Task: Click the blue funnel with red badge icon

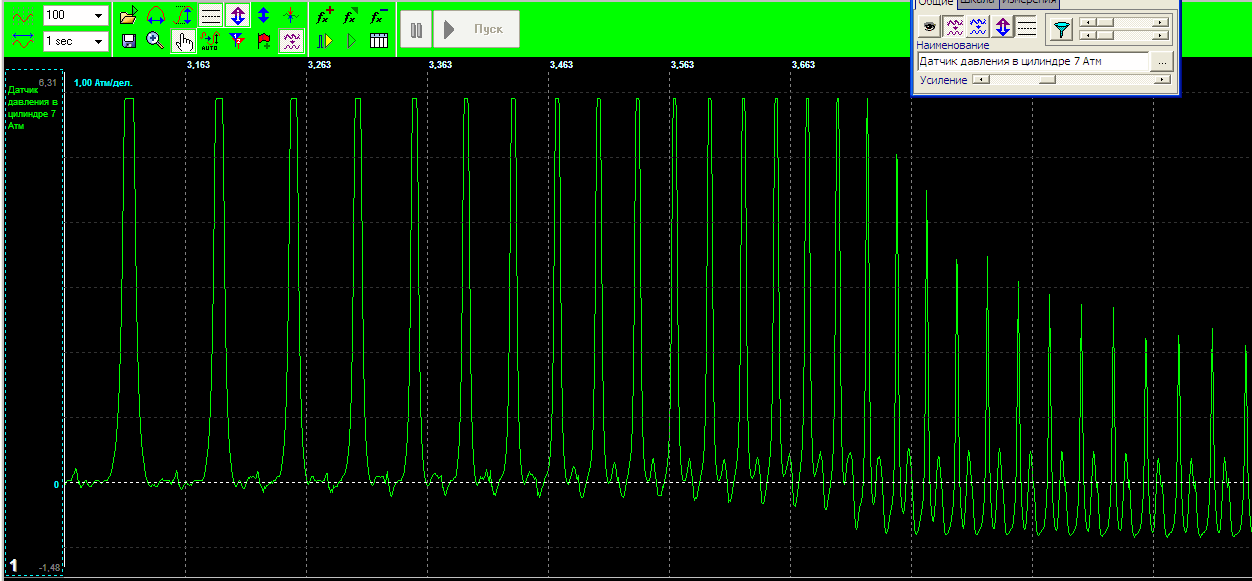Action: pos(237,41)
